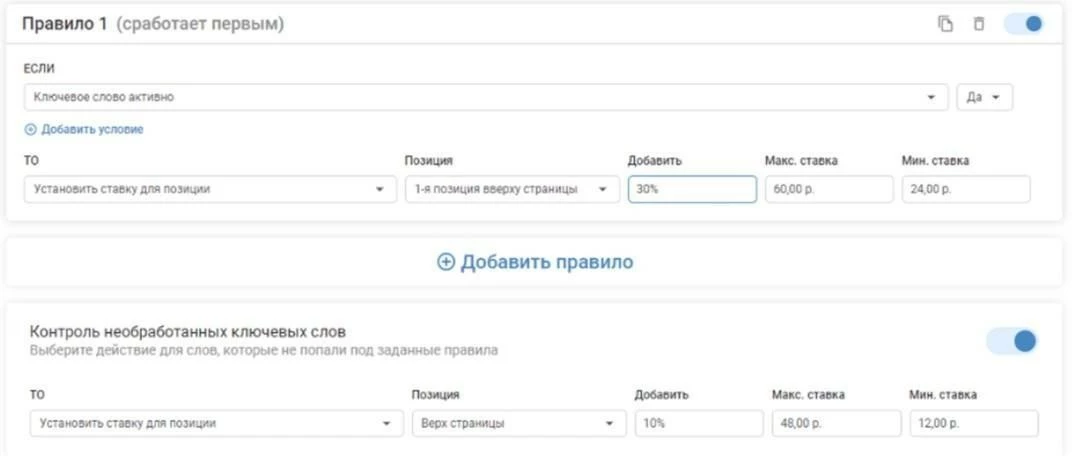
Task: Click the Макс. ставка field with 60,00 р.
Action: [x=829, y=190]
